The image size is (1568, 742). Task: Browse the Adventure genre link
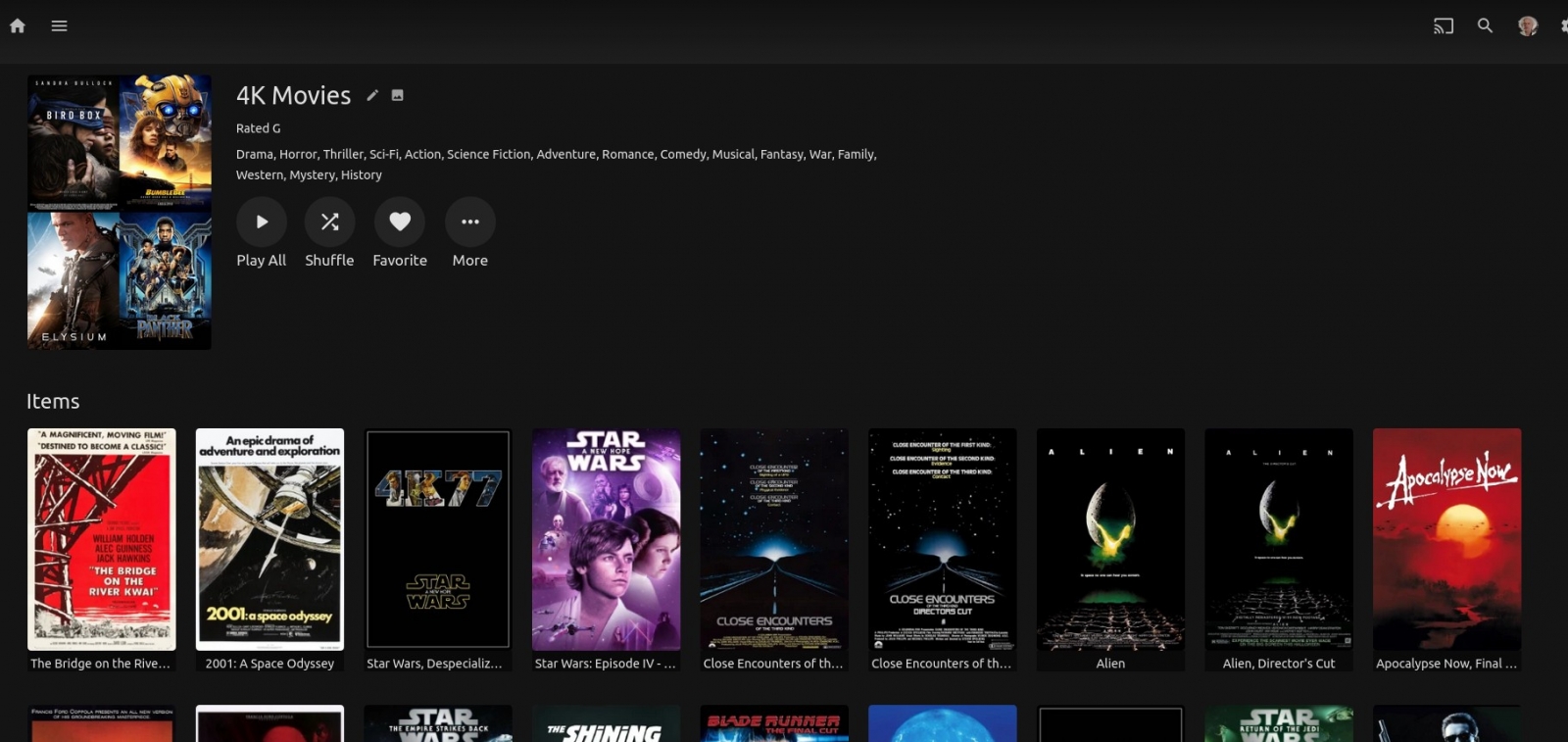[x=565, y=154]
